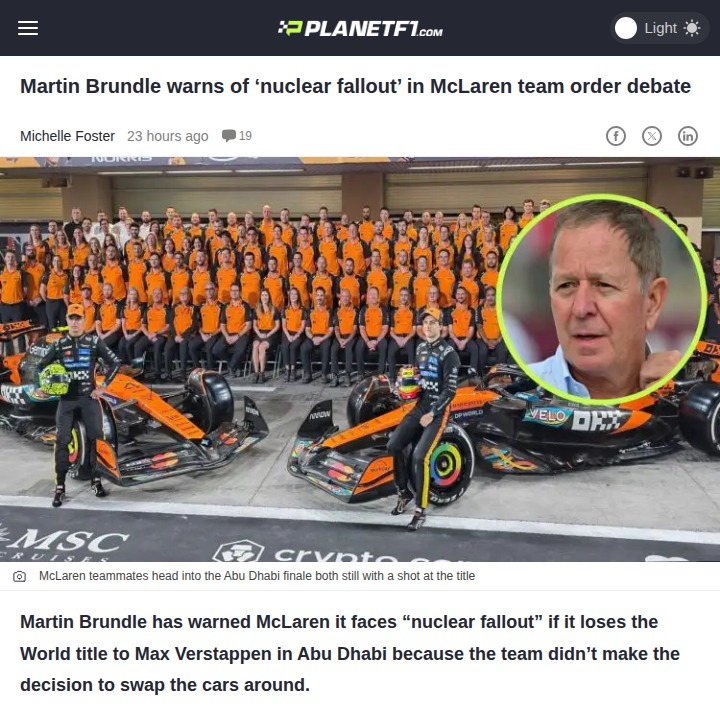This screenshot has height=720, width=720.
Task: Click the article headline about Martin Brundle
Action: pyautogui.click(x=355, y=86)
